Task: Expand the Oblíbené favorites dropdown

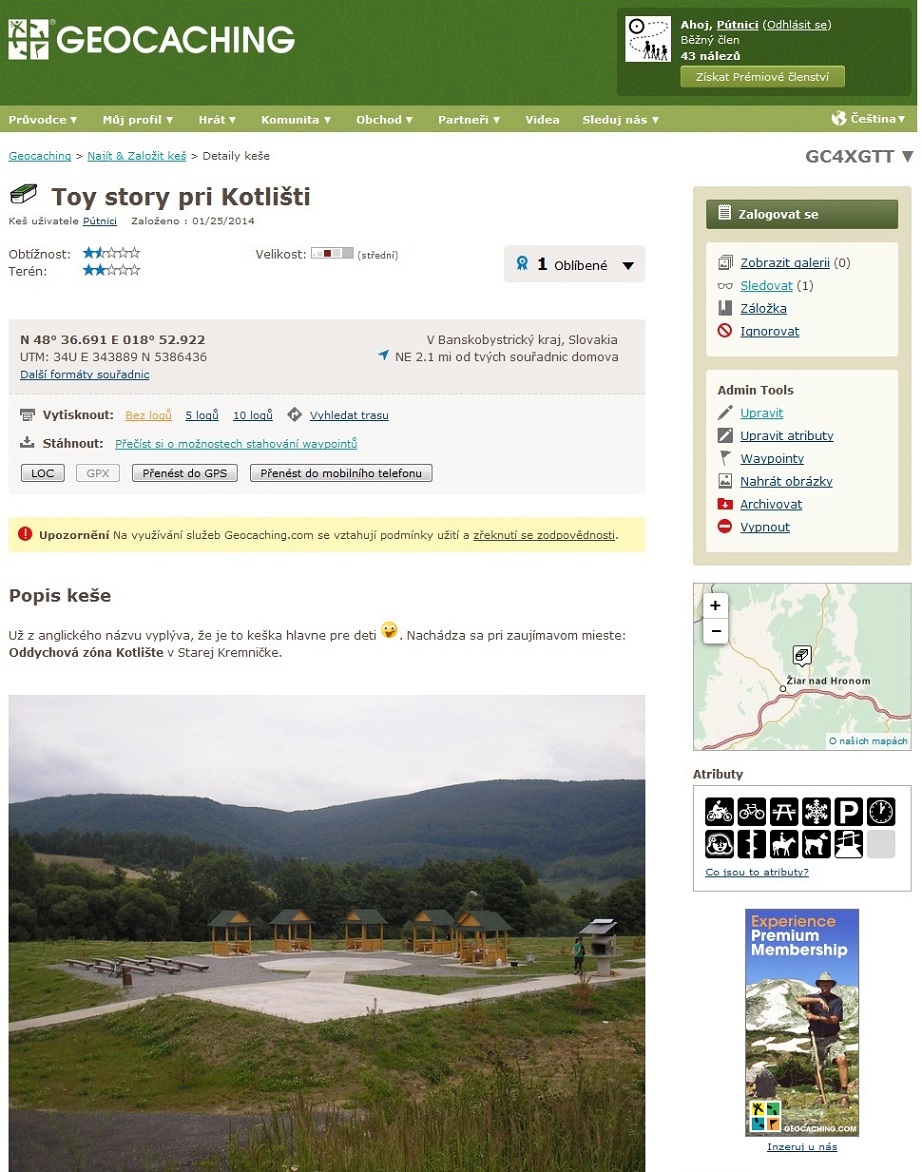Action: coord(574,264)
